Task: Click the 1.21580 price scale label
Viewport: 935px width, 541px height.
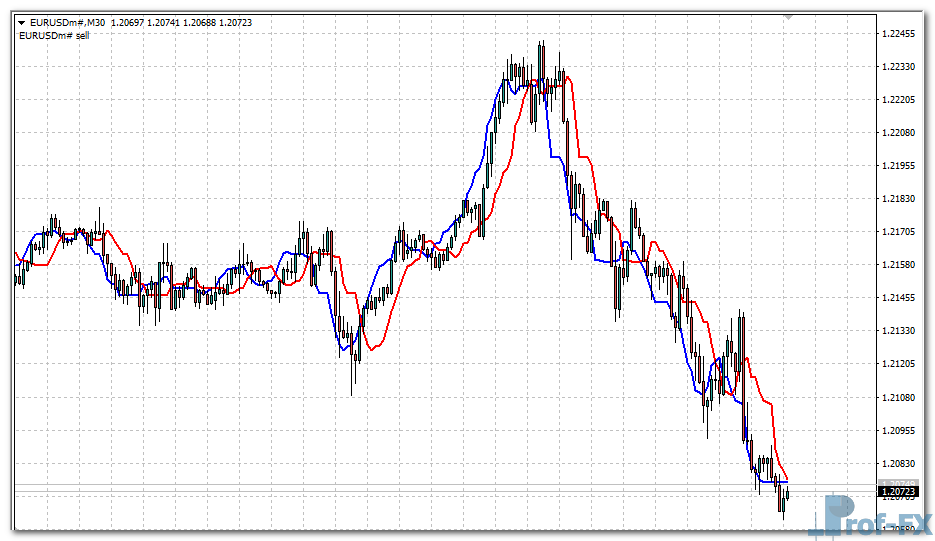Action: [900, 265]
